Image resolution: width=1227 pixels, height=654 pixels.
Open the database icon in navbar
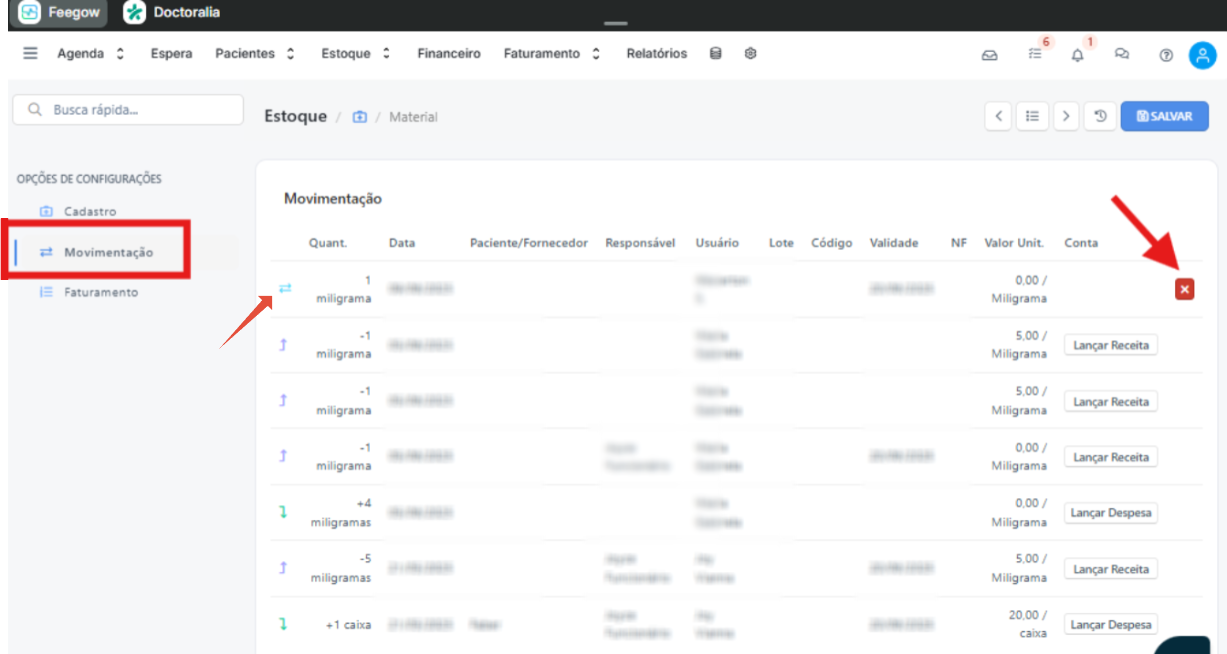[x=715, y=54]
